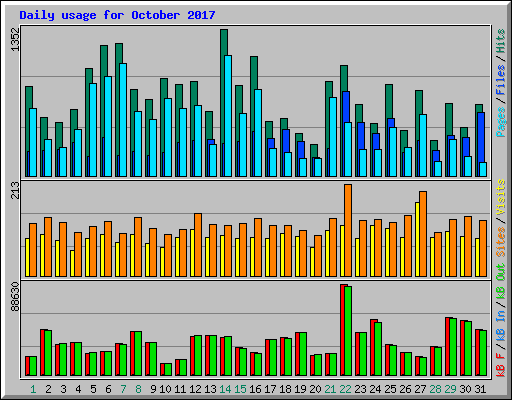512x400 pixels.
Task: Select the 'Files' legend label
Action: [501, 80]
